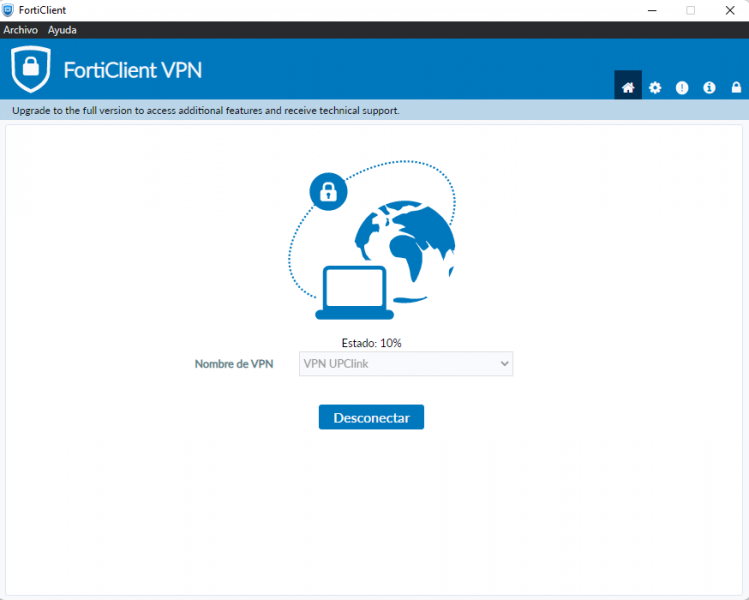Click the laptop graphic in illustration
The height and width of the screenshot is (600, 749).
click(x=354, y=292)
